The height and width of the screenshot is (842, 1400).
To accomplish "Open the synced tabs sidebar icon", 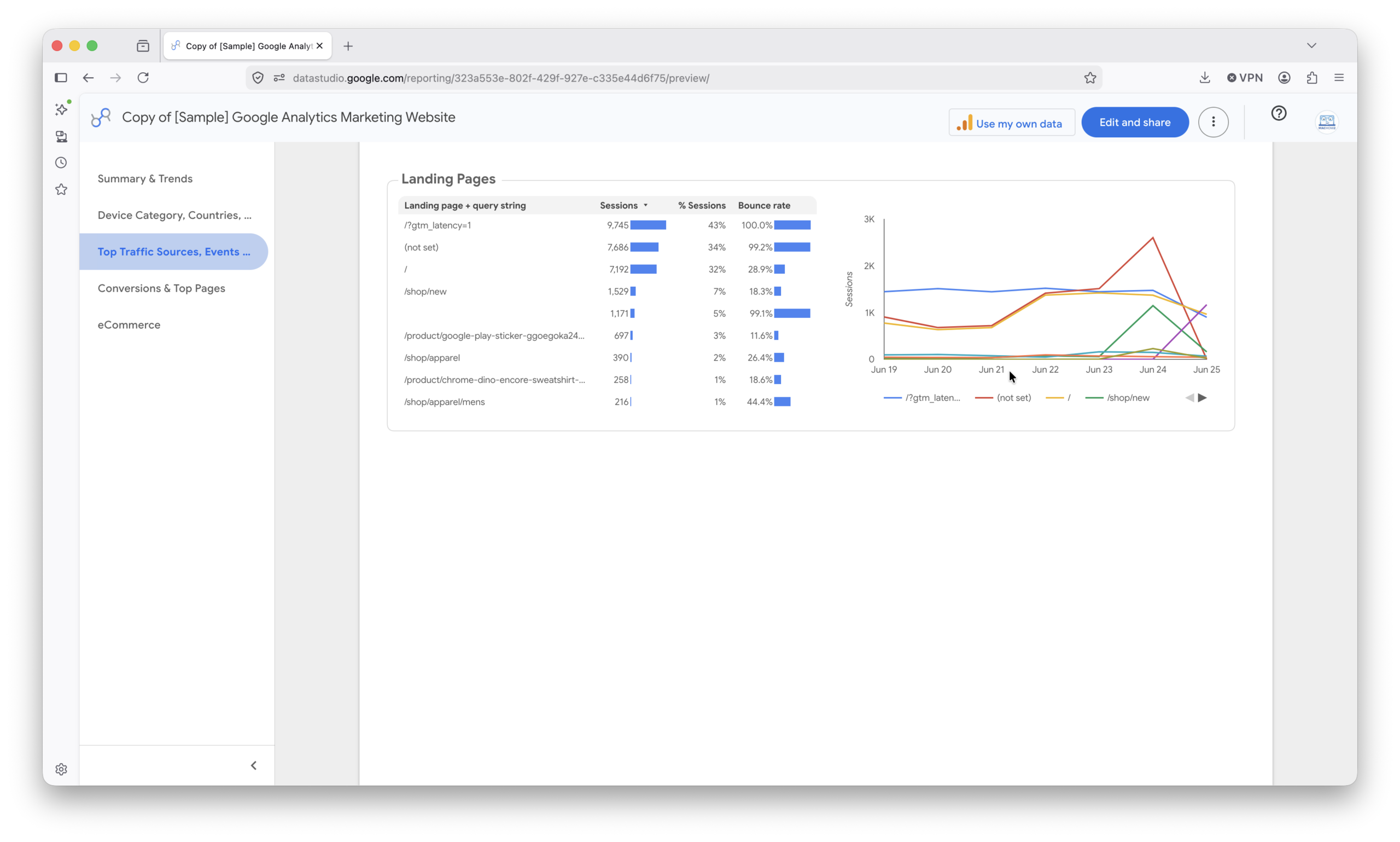I will coord(61,136).
